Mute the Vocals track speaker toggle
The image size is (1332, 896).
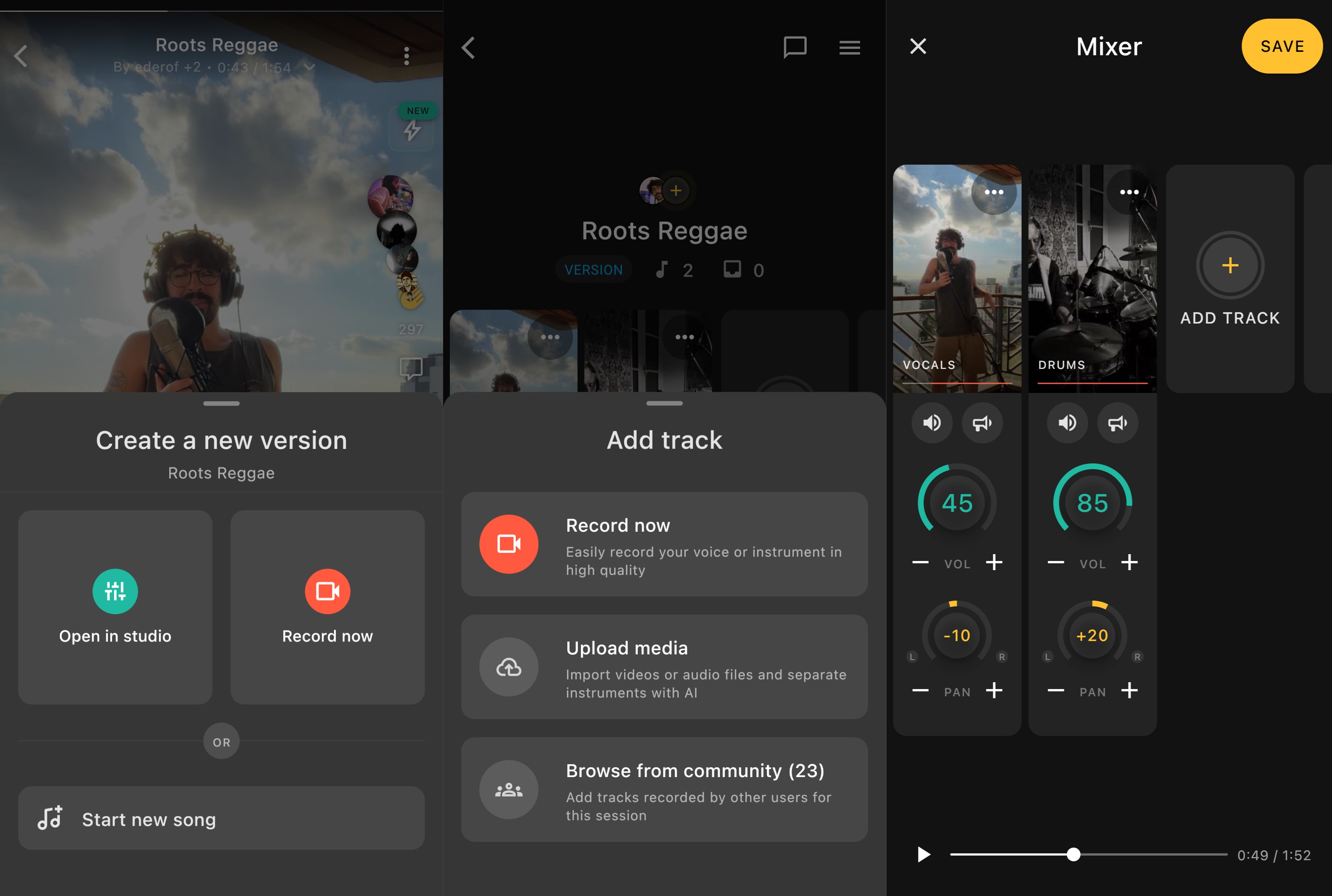coord(931,423)
